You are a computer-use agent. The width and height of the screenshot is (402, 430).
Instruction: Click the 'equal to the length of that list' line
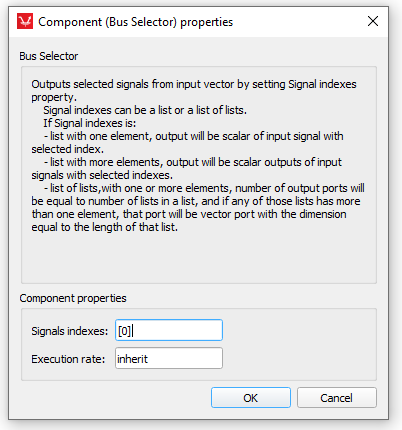click(105, 227)
